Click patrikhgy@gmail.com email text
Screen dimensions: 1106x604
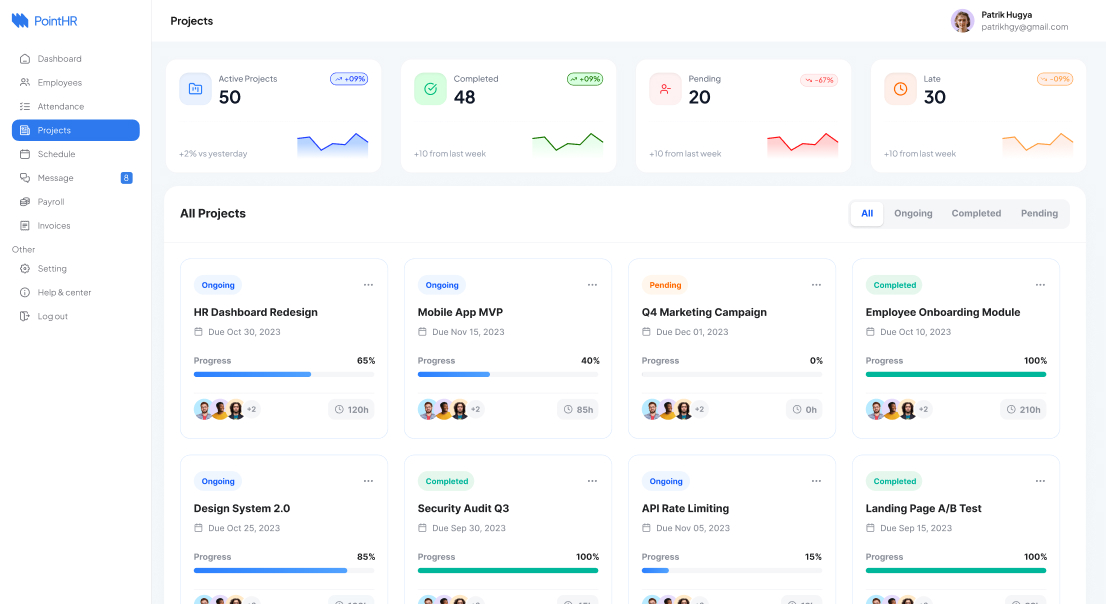point(1024,28)
